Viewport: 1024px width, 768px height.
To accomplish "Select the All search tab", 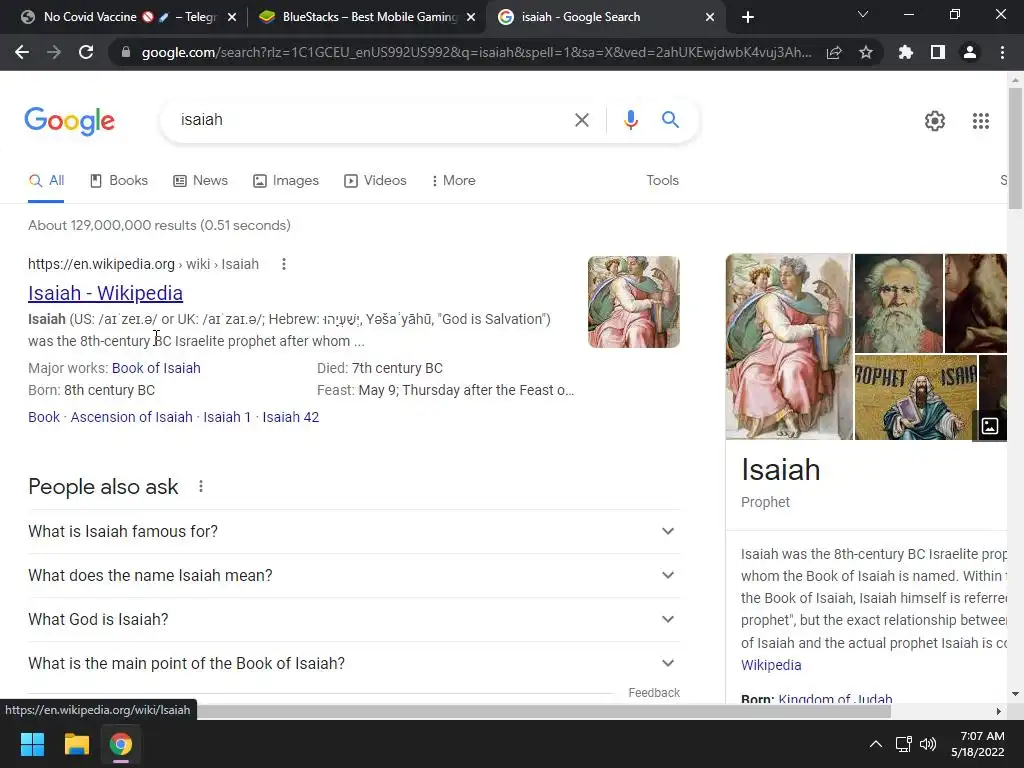I will point(46,181).
